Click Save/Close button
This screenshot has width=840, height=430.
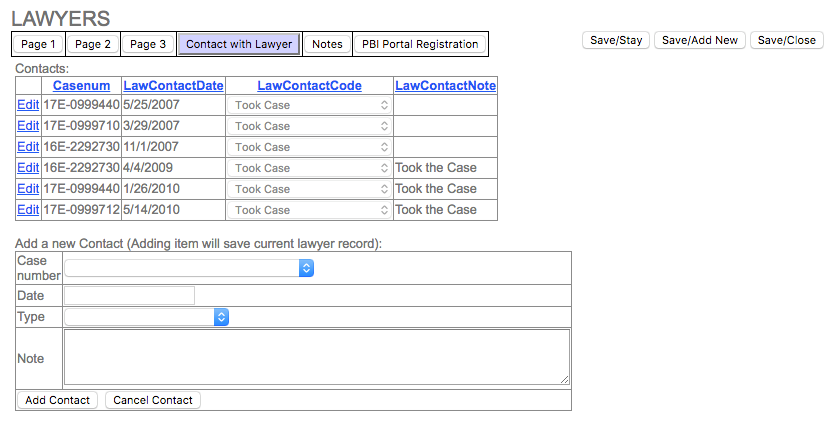click(x=786, y=40)
